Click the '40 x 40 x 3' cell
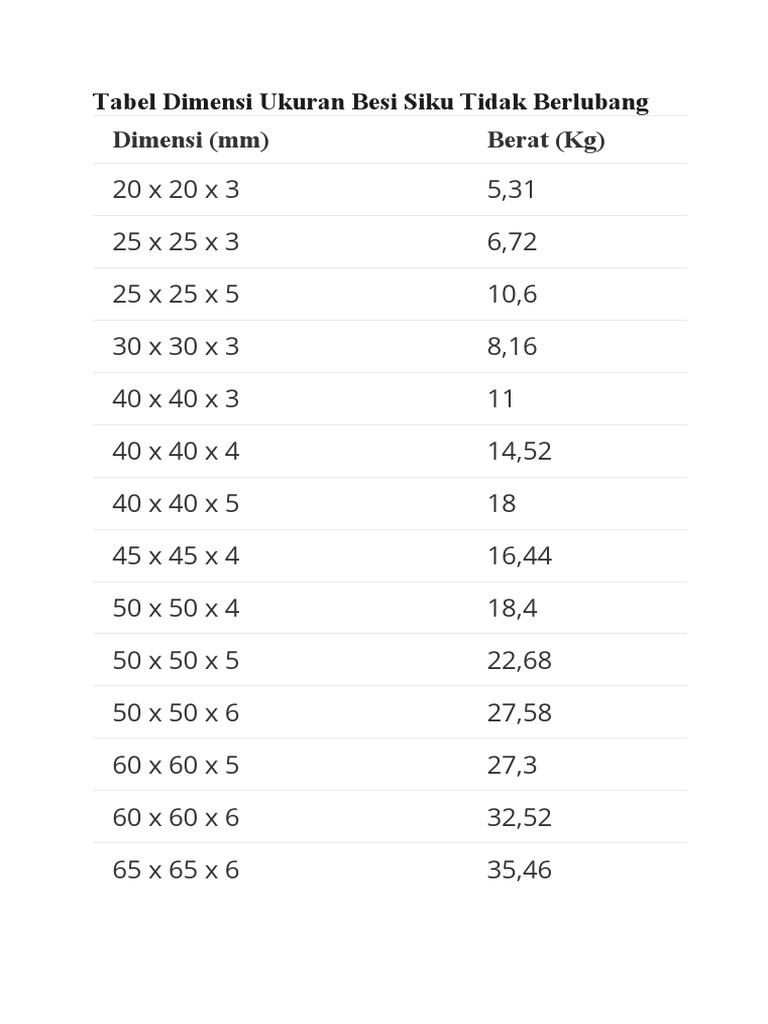The image size is (768, 1024). click(x=176, y=399)
